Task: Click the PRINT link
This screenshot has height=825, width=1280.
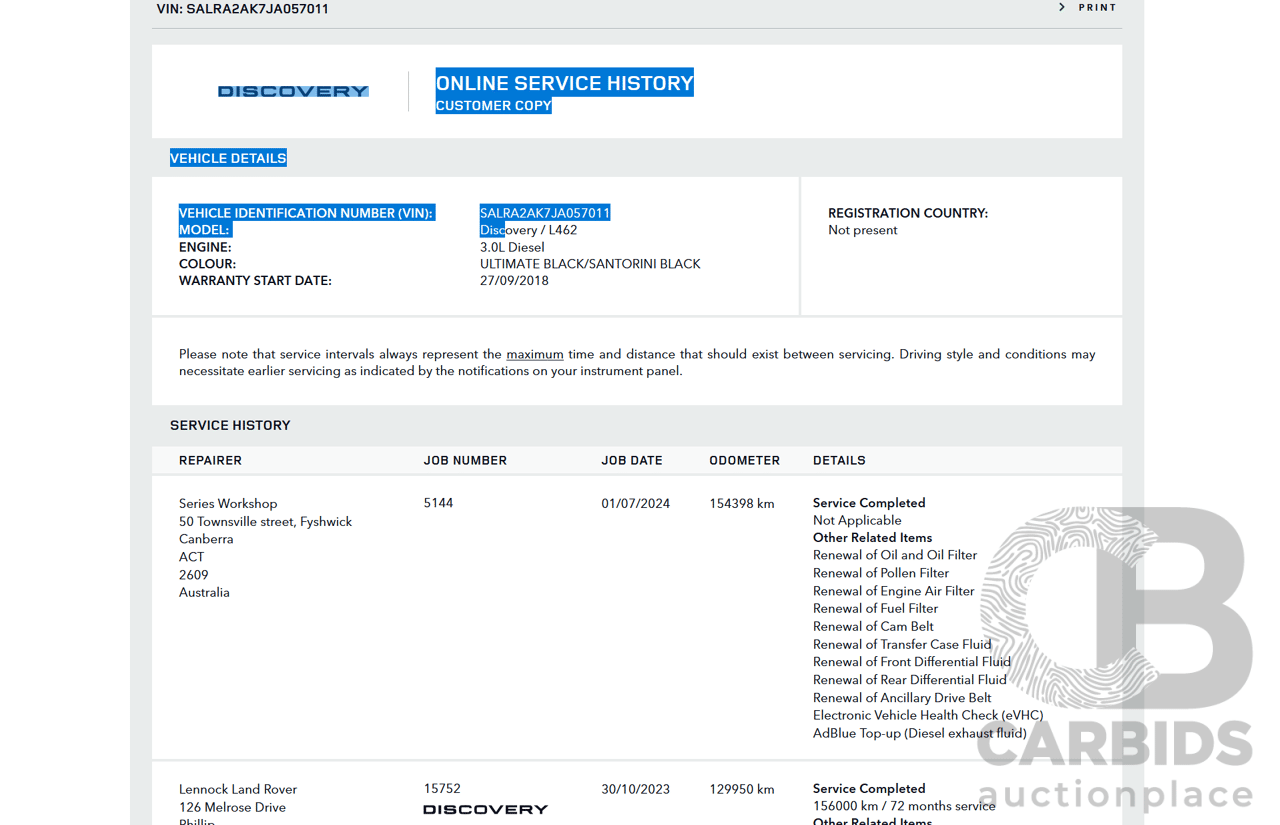Action: pos(1097,8)
